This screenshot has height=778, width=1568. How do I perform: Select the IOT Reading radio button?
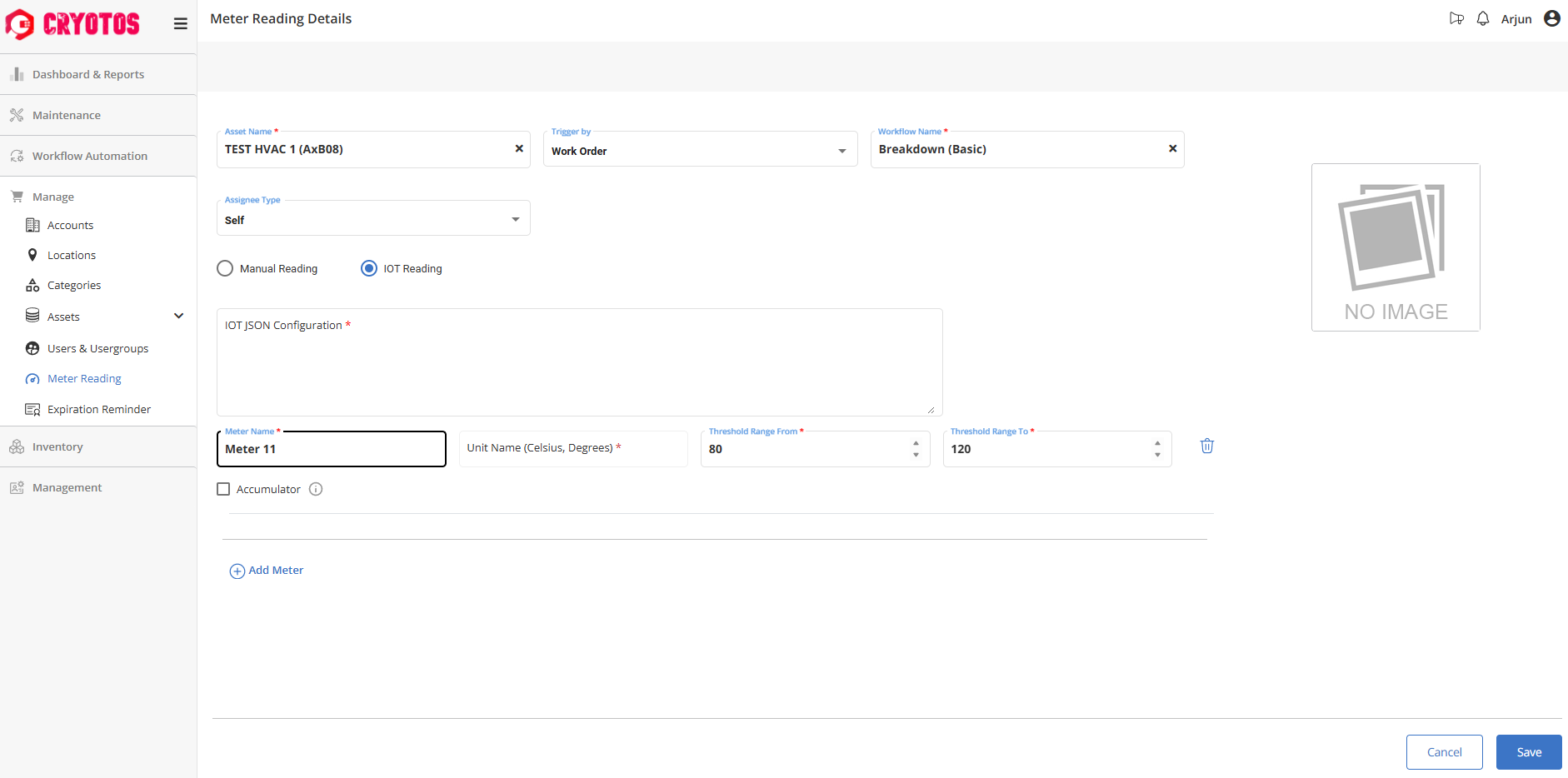coord(369,268)
